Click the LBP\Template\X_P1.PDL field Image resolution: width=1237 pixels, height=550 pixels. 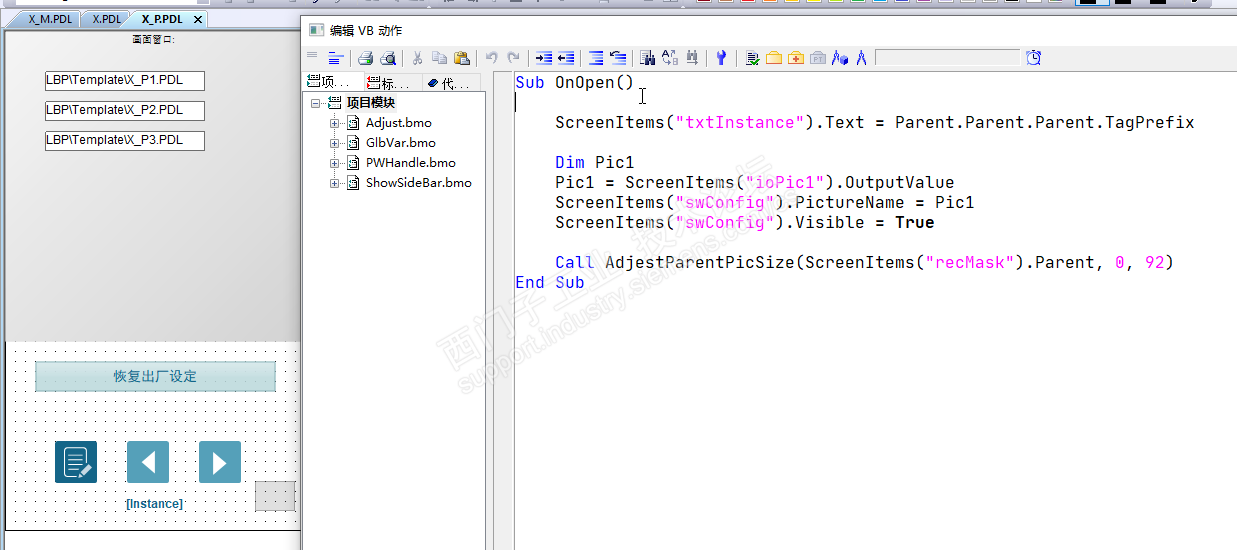[125, 81]
